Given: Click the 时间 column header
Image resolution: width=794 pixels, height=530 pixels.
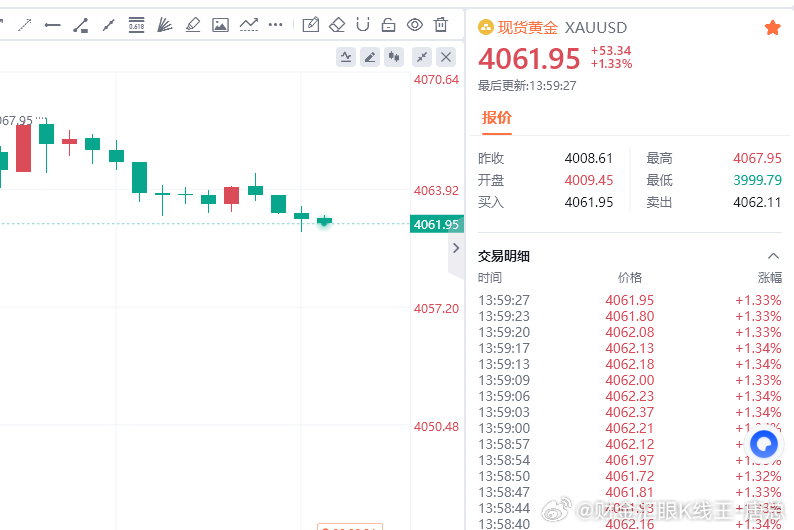Looking at the screenshot, I should [490, 277].
